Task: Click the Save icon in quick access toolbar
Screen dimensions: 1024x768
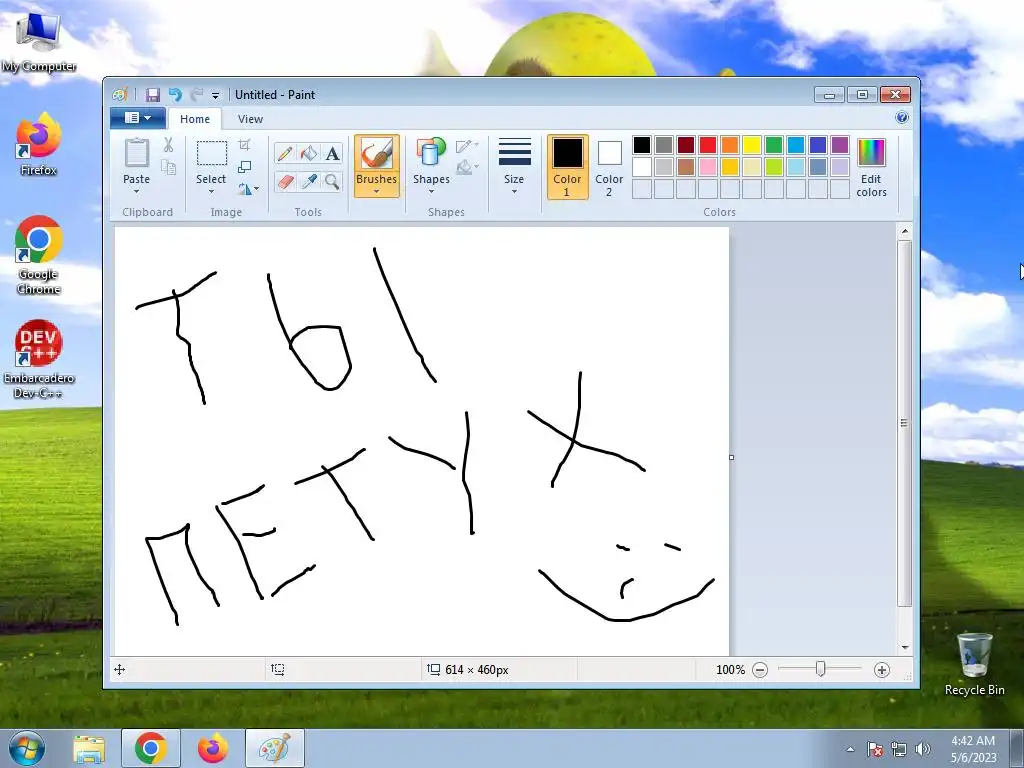Action: click(153, 95)
